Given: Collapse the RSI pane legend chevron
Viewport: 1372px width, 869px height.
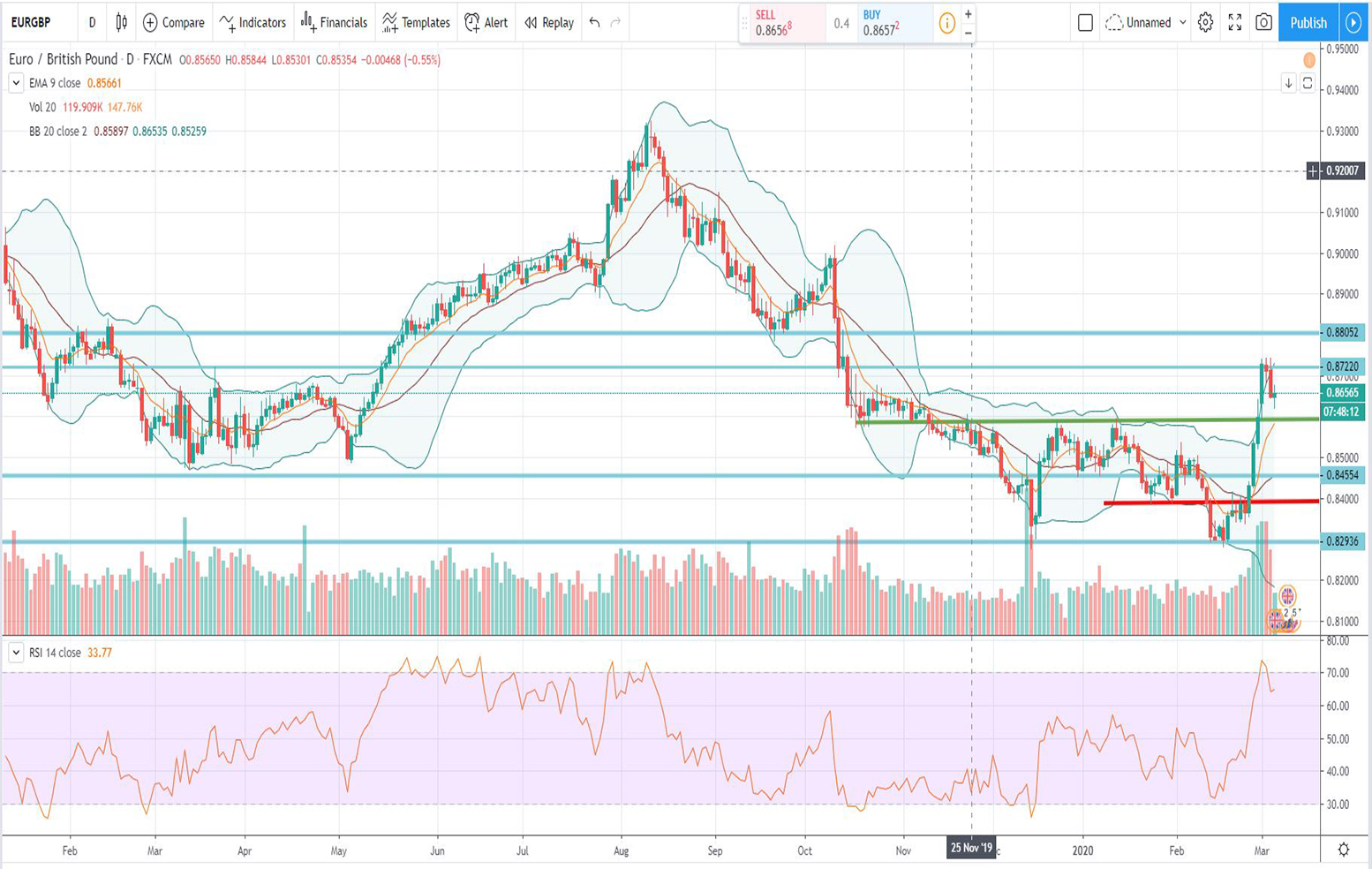Looking at the screenshot, I should [x=16, y=653].
